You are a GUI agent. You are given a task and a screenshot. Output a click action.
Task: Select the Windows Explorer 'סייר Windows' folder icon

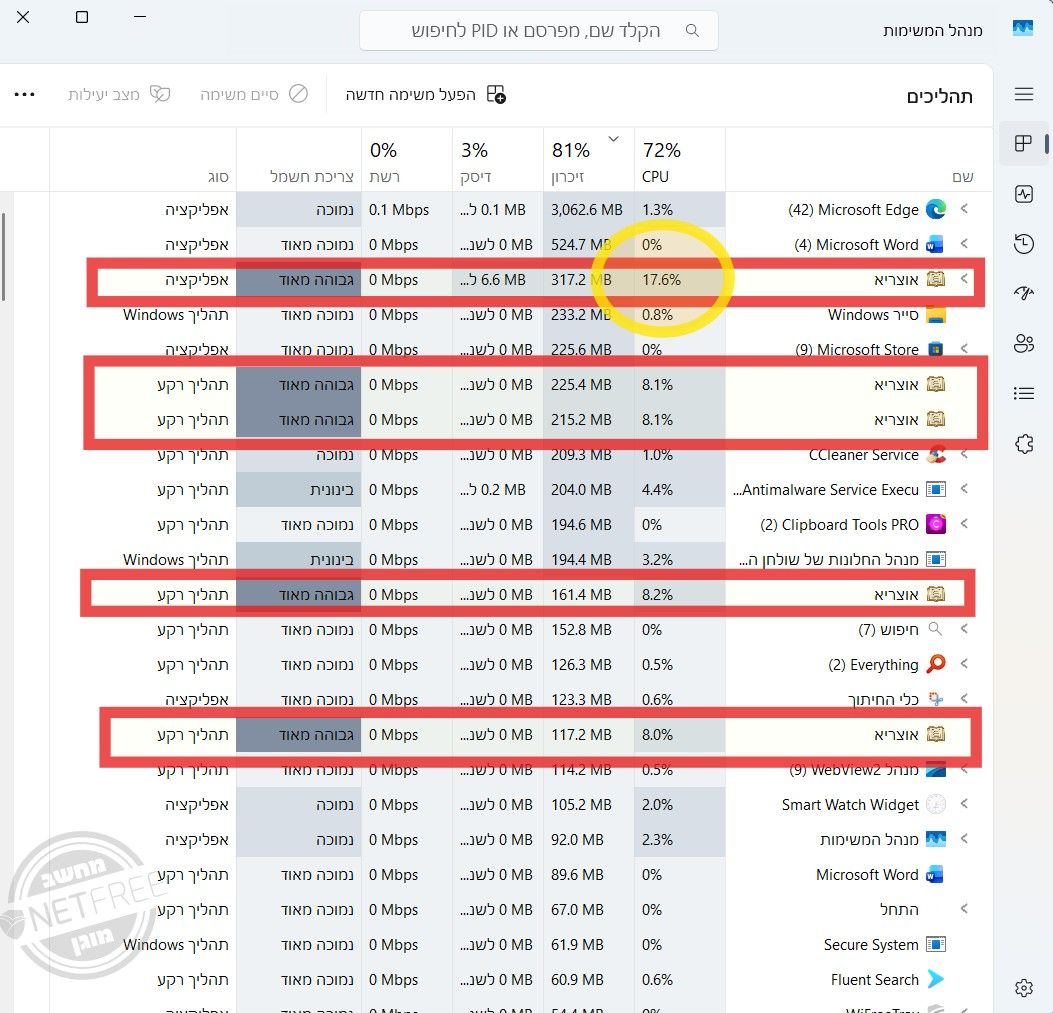tap(935, 314)
